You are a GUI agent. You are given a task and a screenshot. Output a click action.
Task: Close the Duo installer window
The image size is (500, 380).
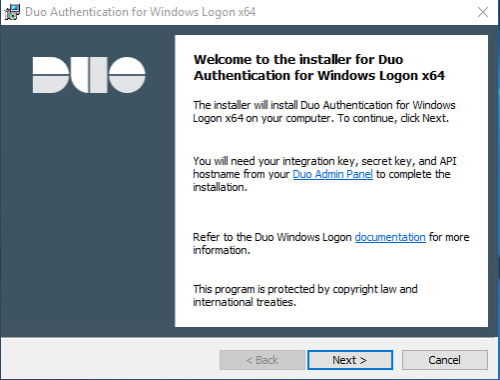coord(483,12)
